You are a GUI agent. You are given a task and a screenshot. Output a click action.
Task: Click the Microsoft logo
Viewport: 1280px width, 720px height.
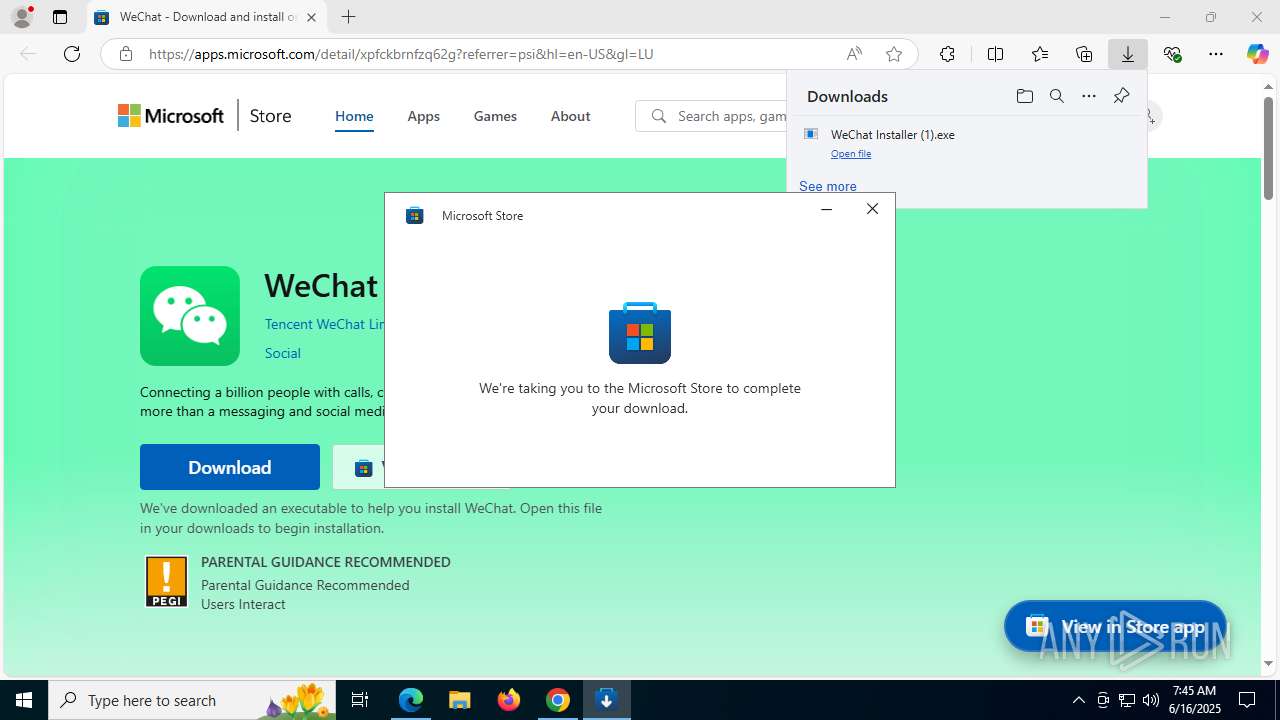[x=171, y=116]
